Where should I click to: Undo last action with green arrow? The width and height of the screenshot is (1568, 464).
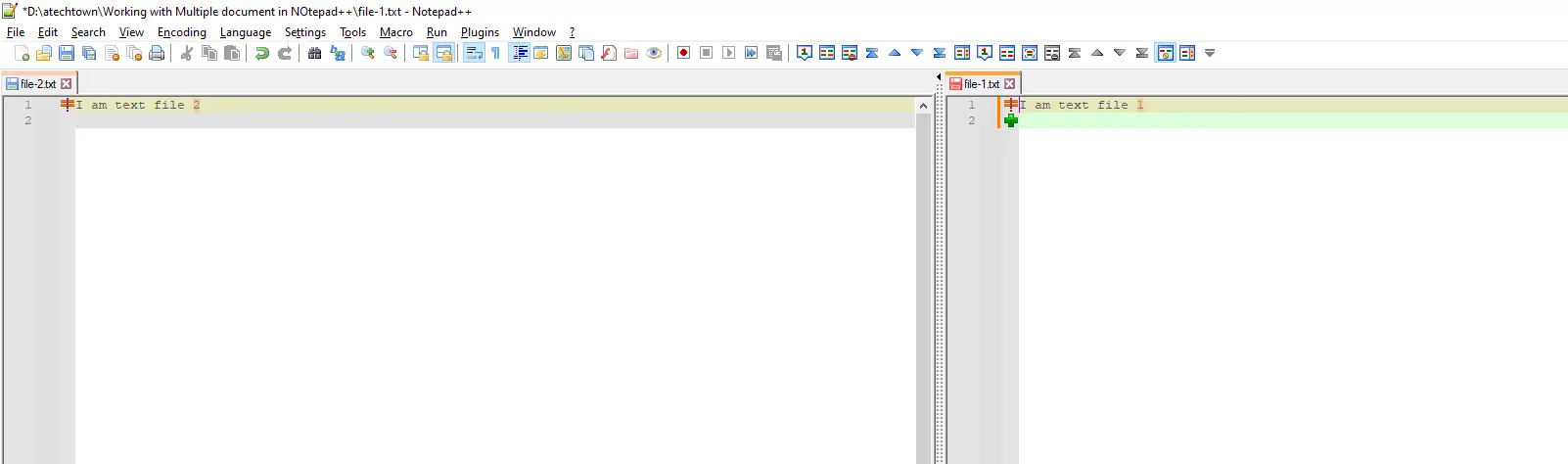coord(261,53)
